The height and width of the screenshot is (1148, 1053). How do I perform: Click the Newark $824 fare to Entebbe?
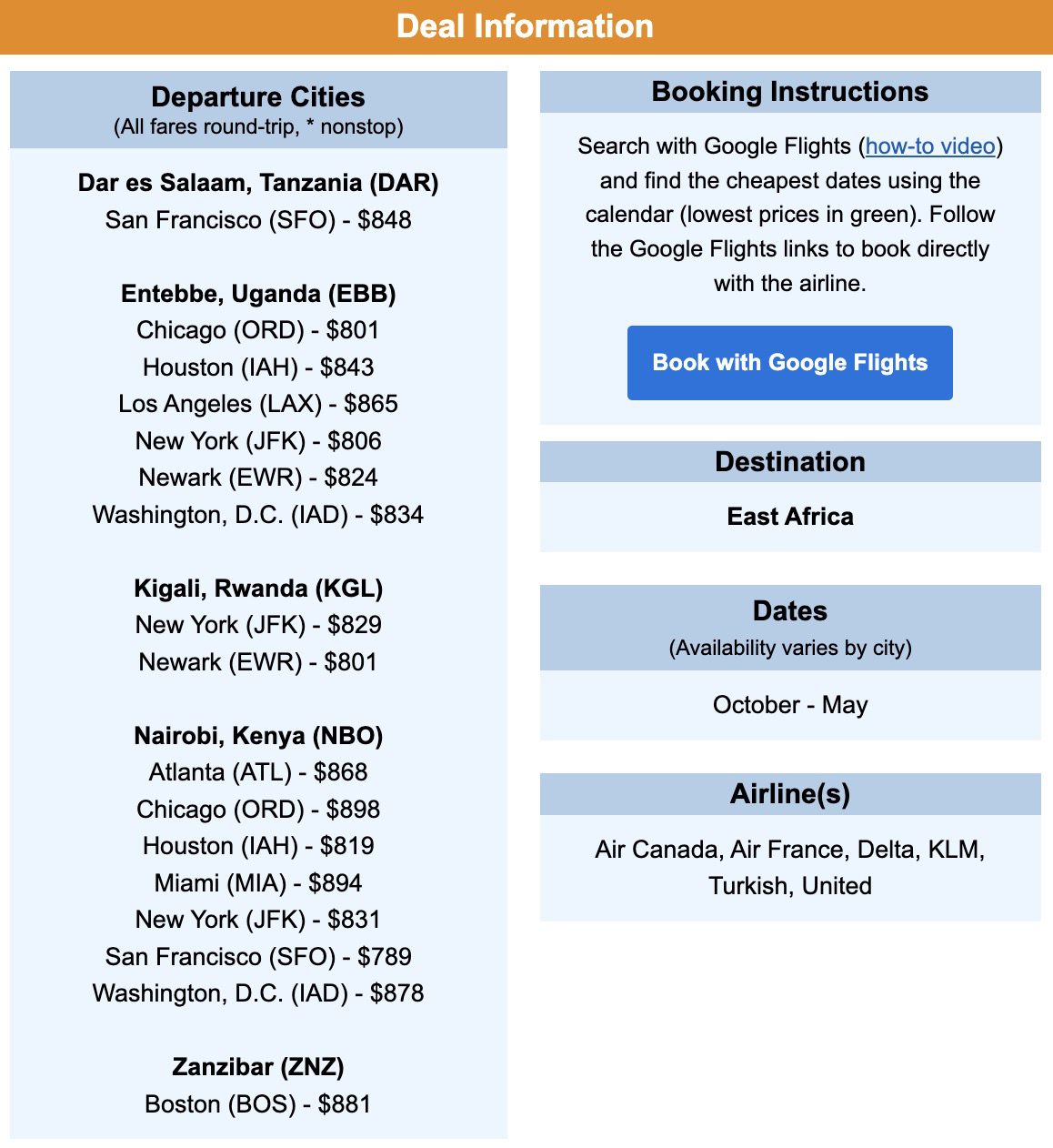click(258, 477)
